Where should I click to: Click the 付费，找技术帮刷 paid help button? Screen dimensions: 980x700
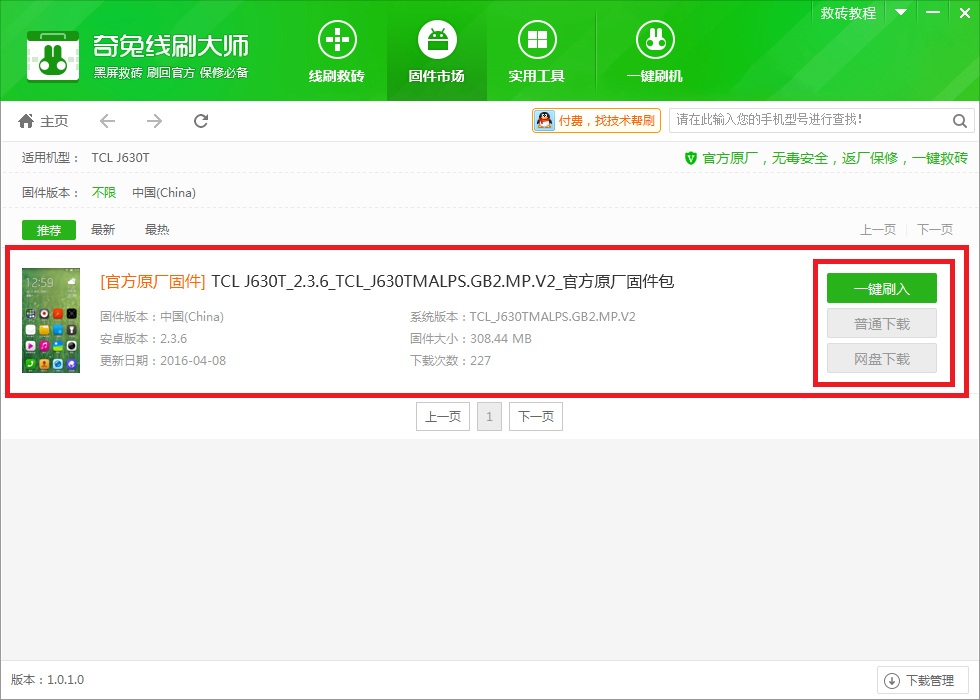click(x=596, y=121)
